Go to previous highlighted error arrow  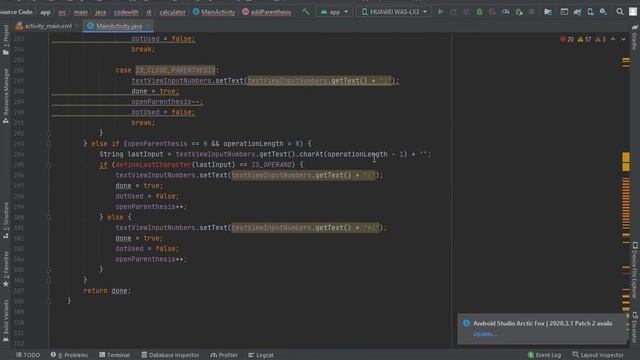pos(613,39)
